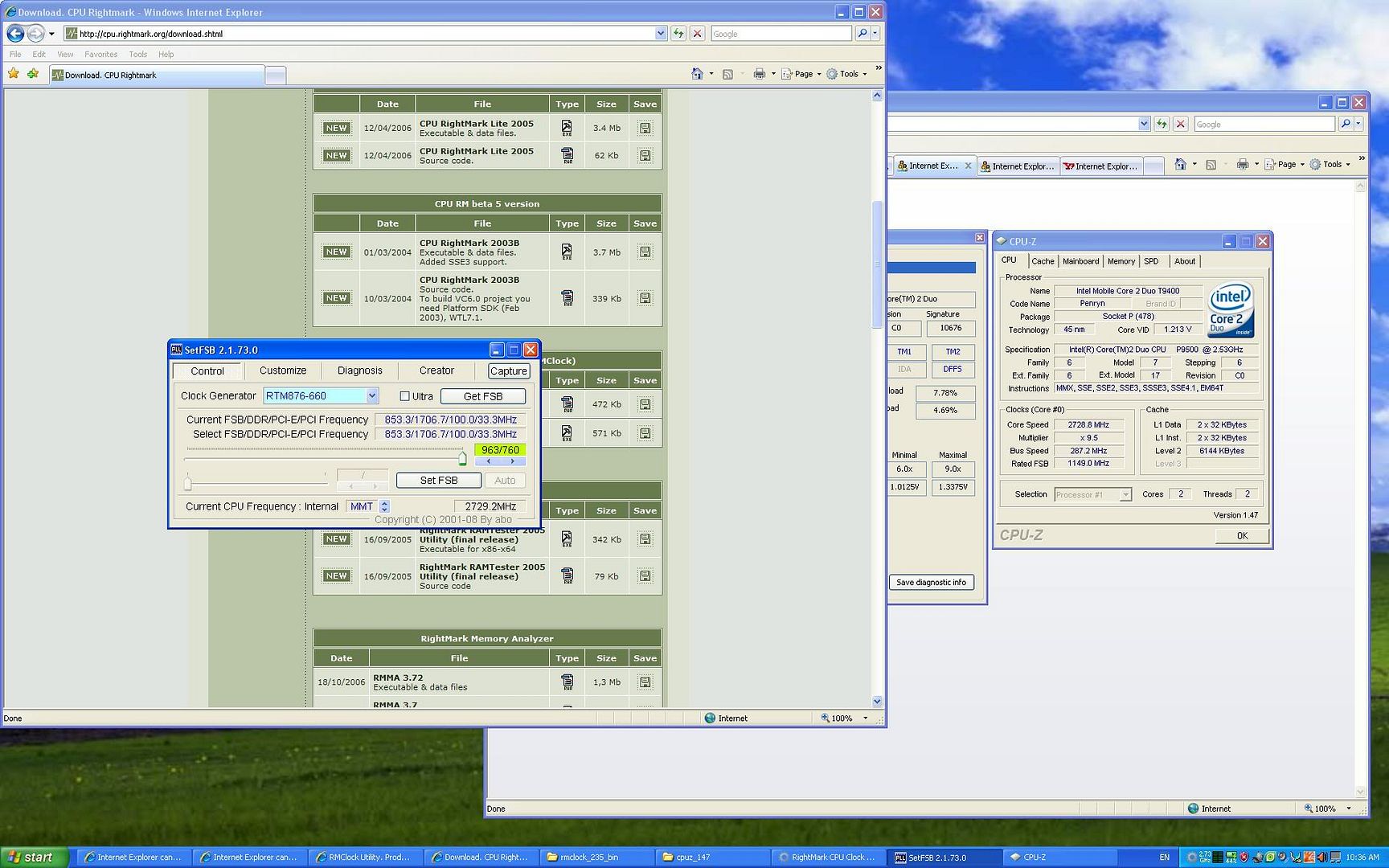Open Favorites menu in front IE
This screenshot has height=868, width=1389.
pos(100,54)
